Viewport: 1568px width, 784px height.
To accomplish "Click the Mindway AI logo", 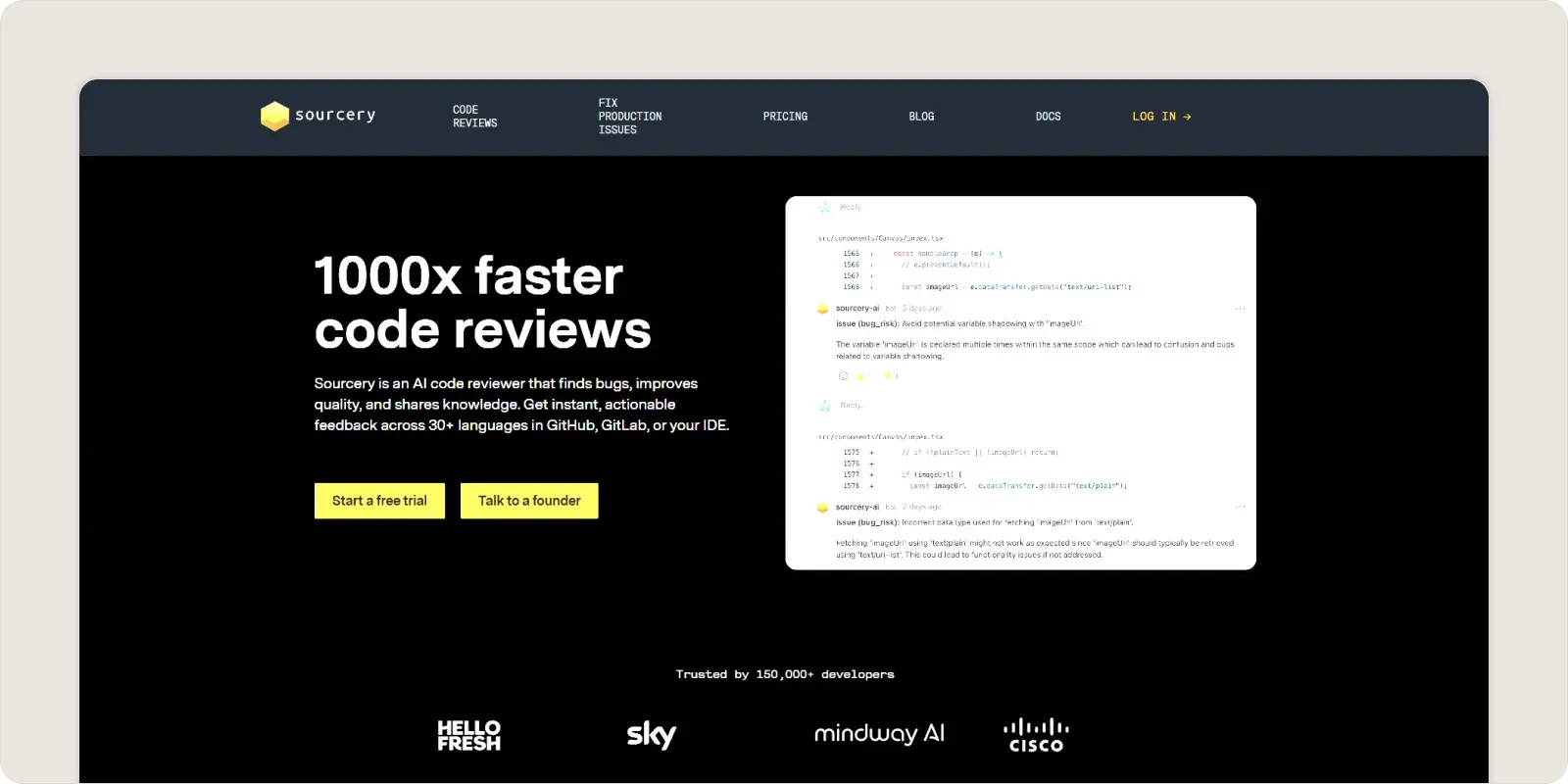I will click(879, 733).
